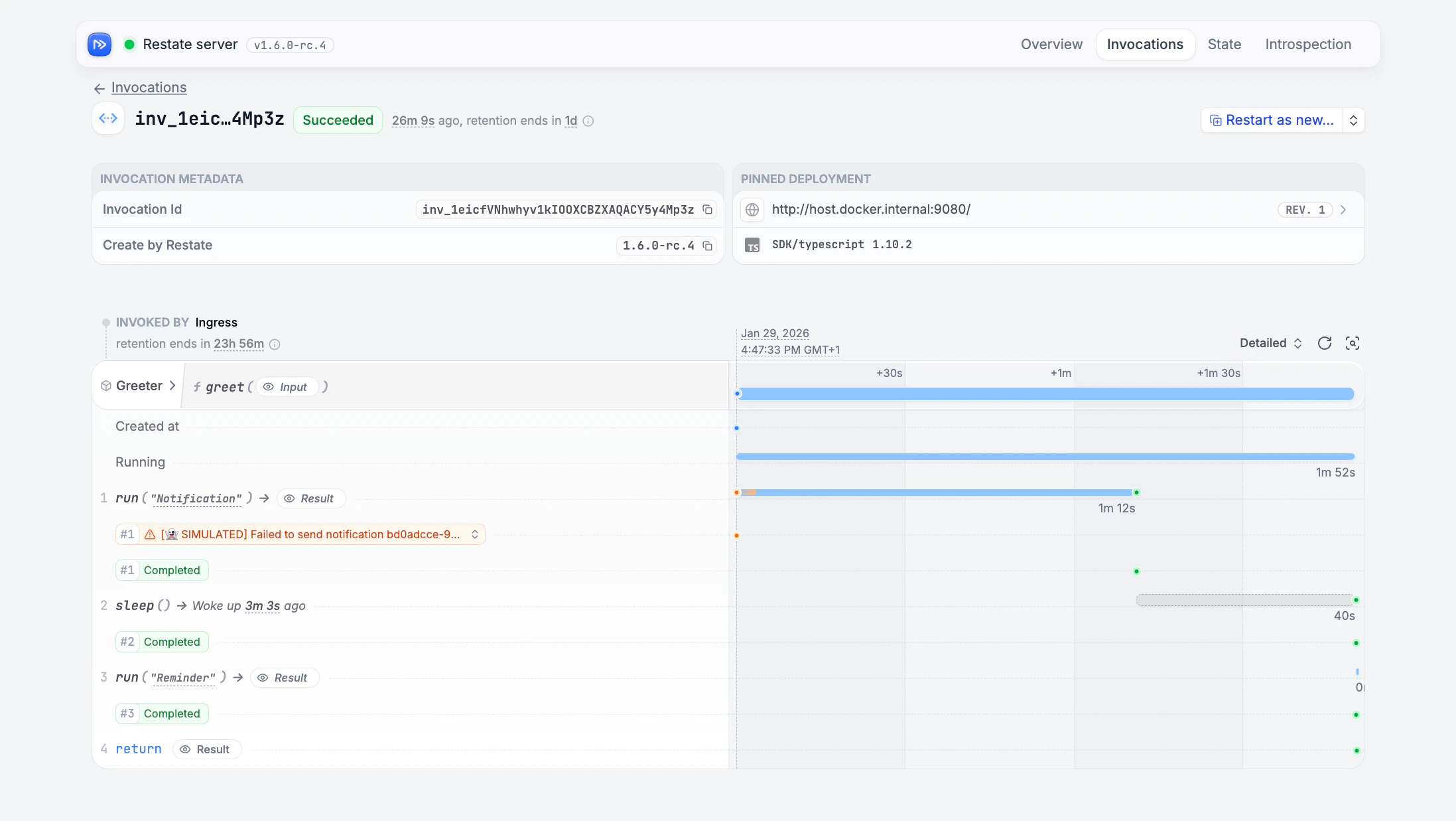This screenshot has width=1456, height=821.
Task: Click the main blue greet timeline bar
Action: click(x=1045, y=394)
